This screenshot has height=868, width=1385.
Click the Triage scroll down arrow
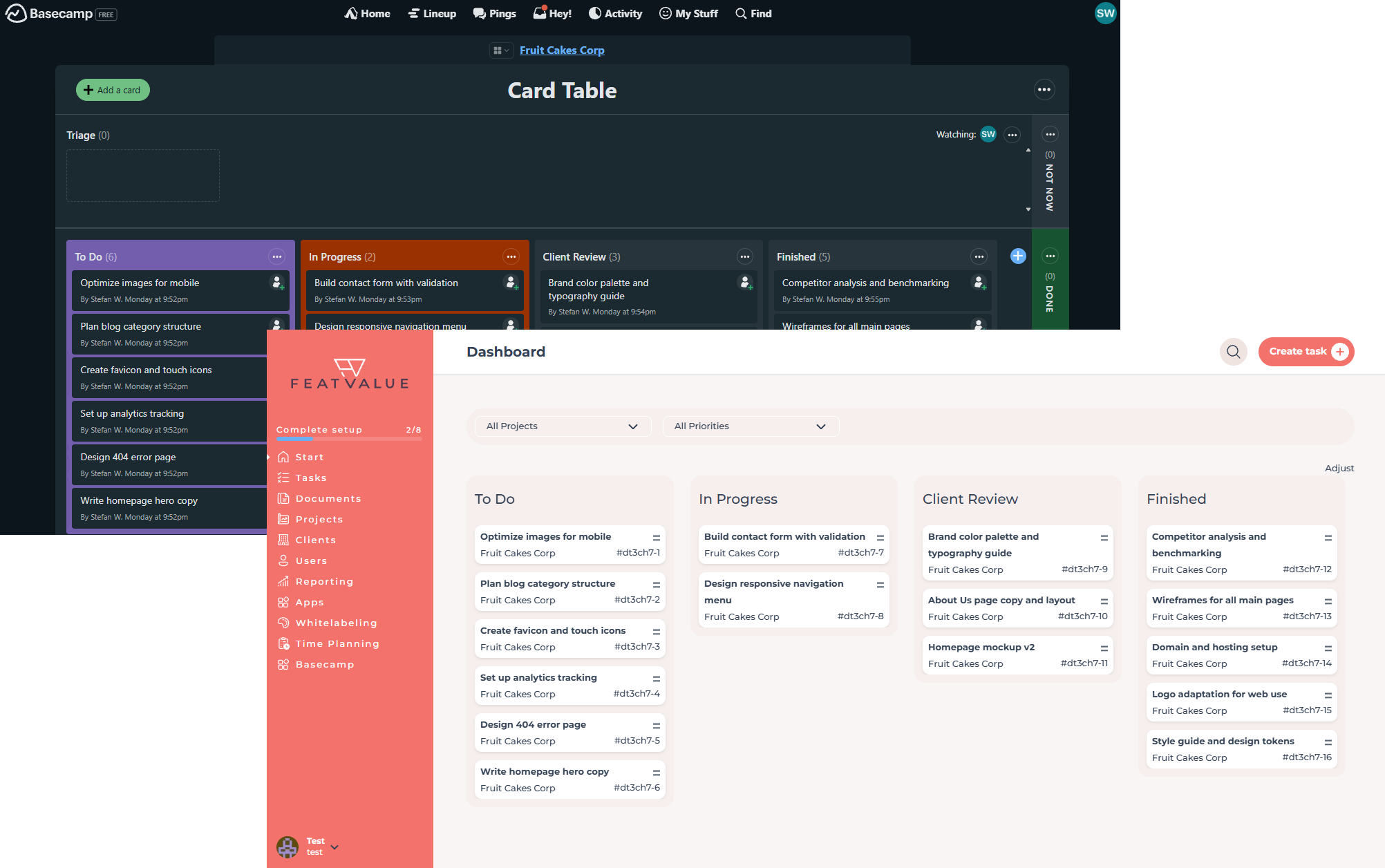coord(1028,209)
